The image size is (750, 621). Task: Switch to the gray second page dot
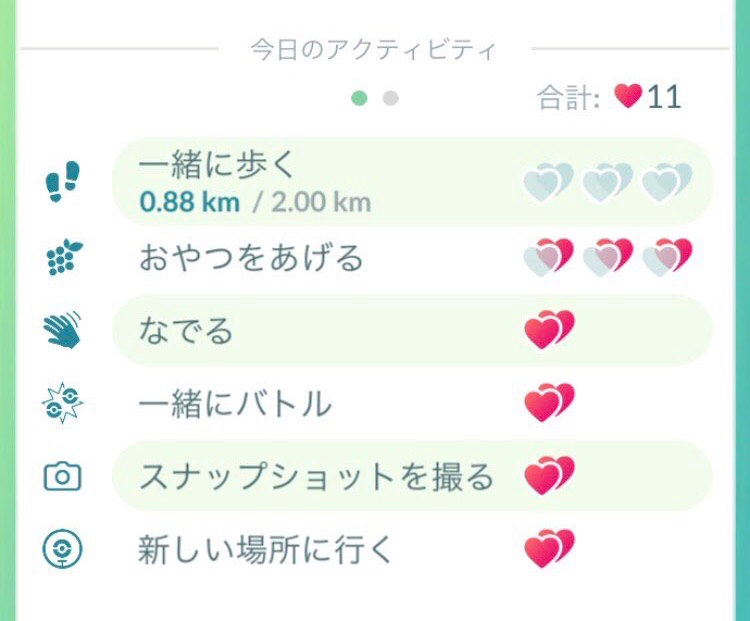pos(391,98)
